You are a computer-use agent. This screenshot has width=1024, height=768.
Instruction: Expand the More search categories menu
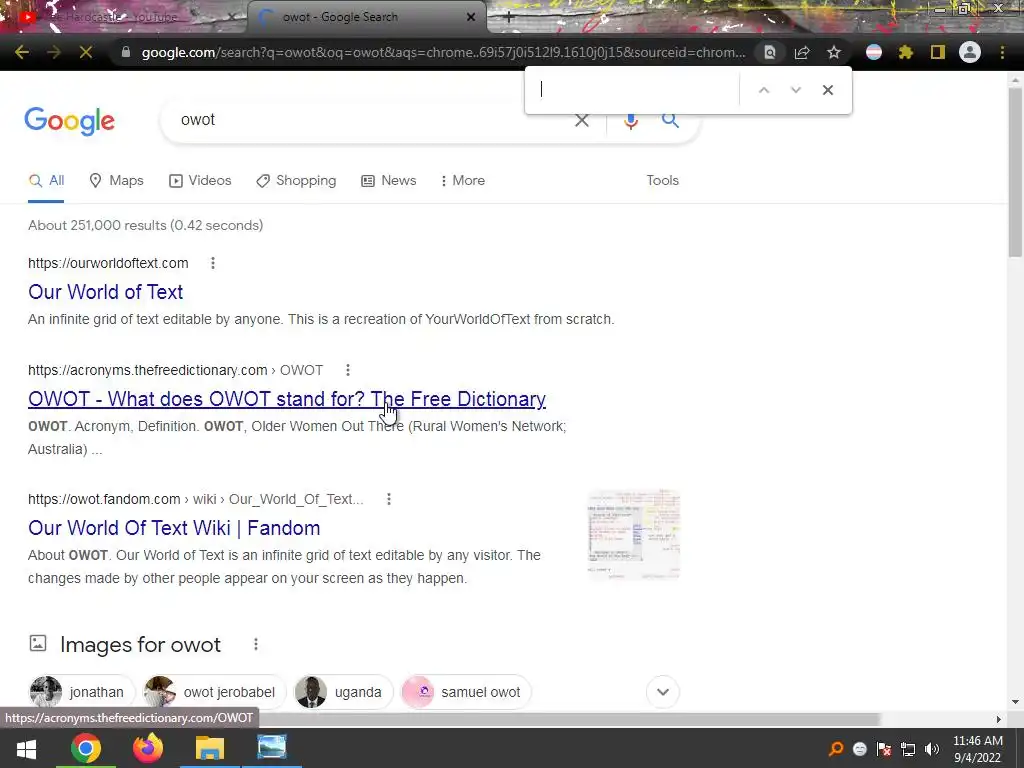[463, 181]
